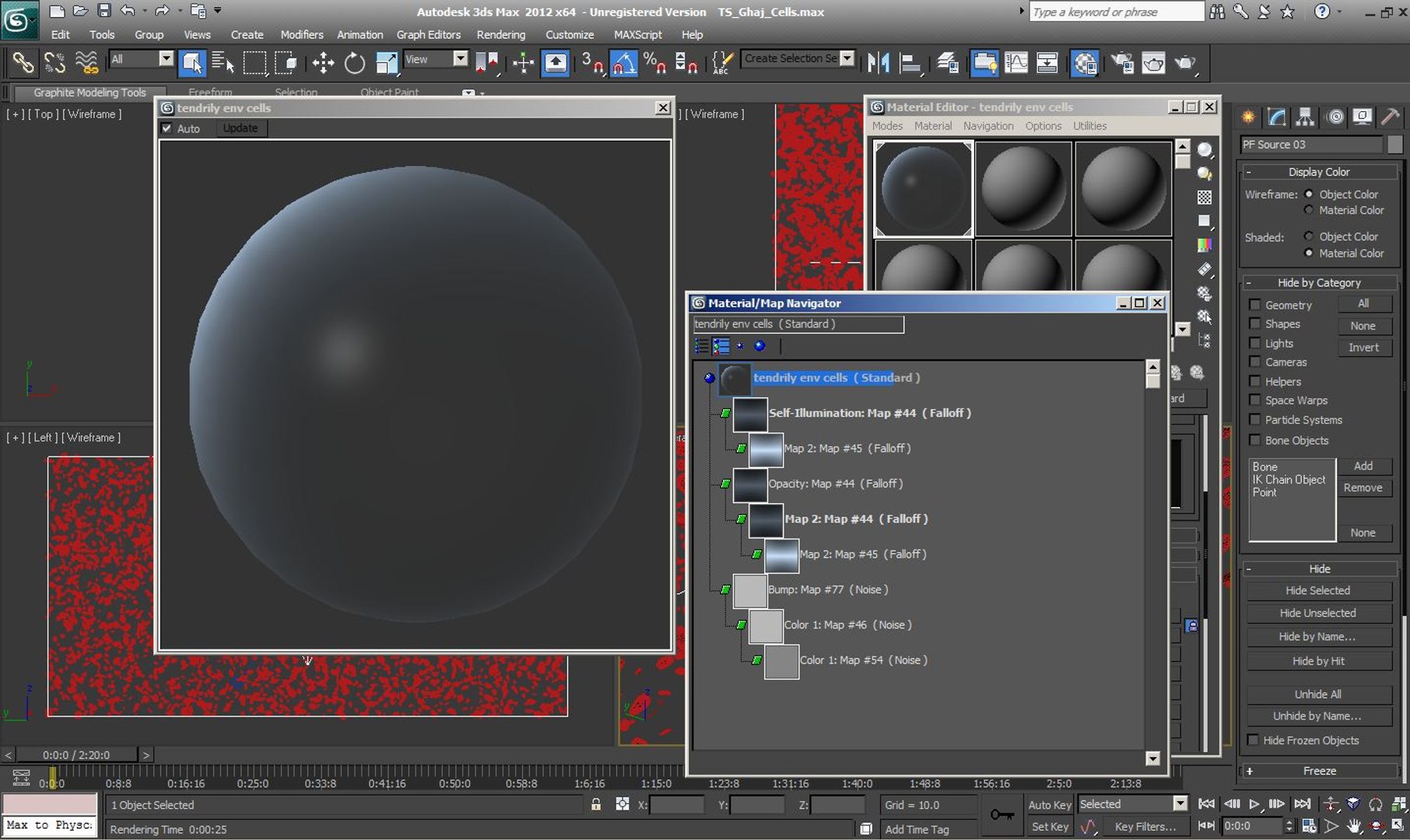Click the Key Filters button
This screenshot has width=1410, height=840.
(x=1145, y=827)
